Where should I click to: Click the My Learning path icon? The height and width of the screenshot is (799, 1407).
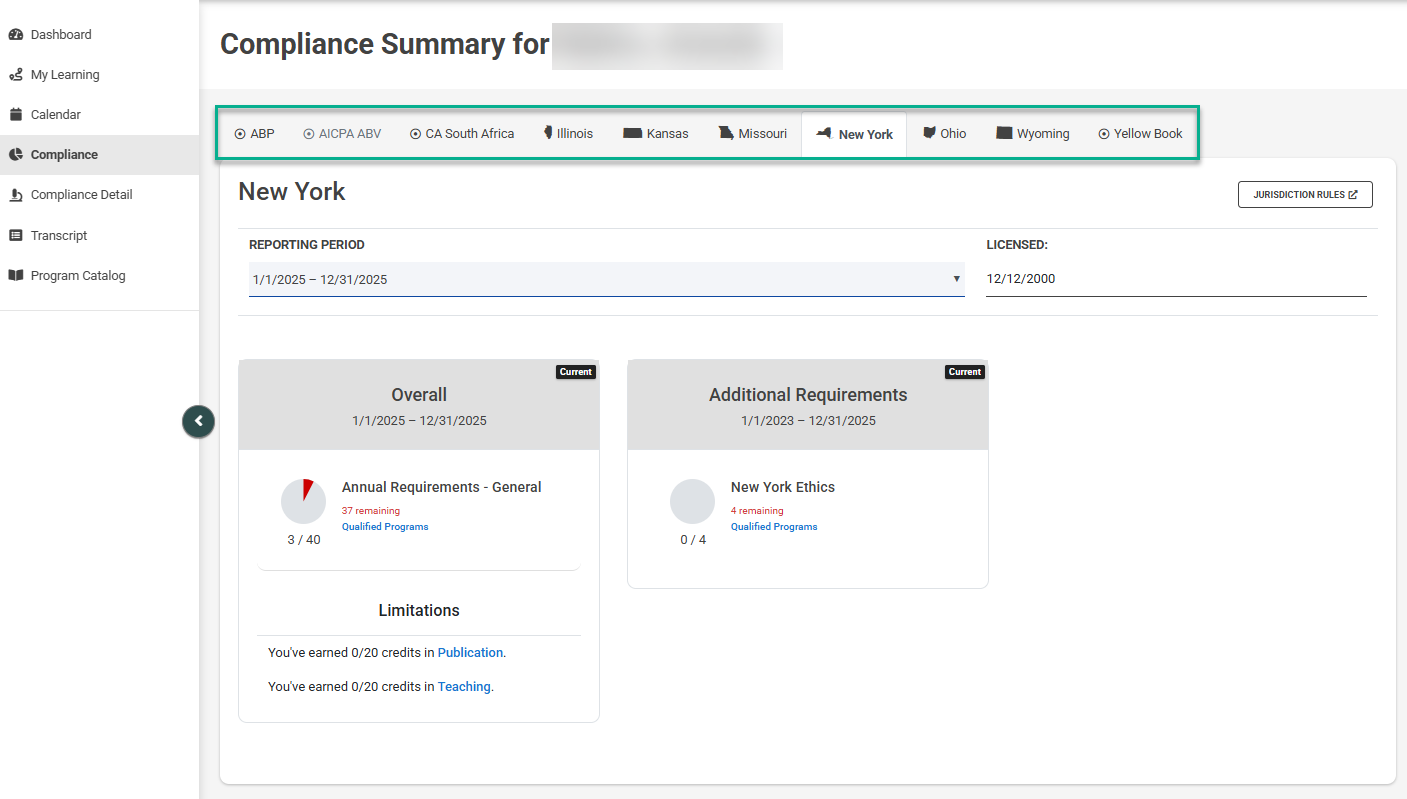tap(16, 75)
